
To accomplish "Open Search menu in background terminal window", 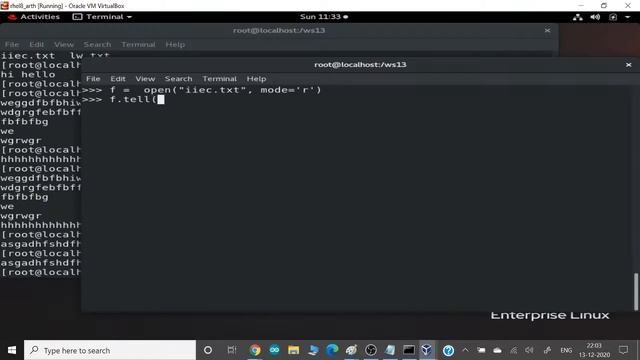I will click(97, 44).
